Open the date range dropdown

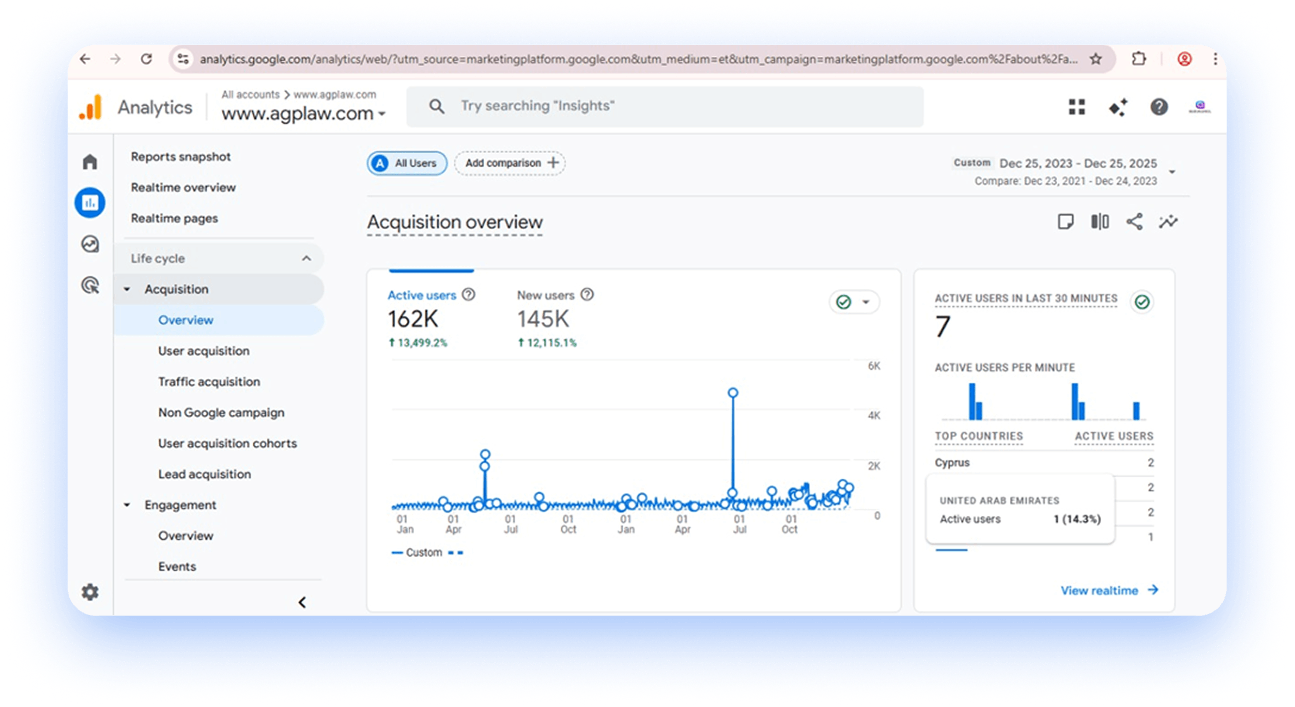1173,172
